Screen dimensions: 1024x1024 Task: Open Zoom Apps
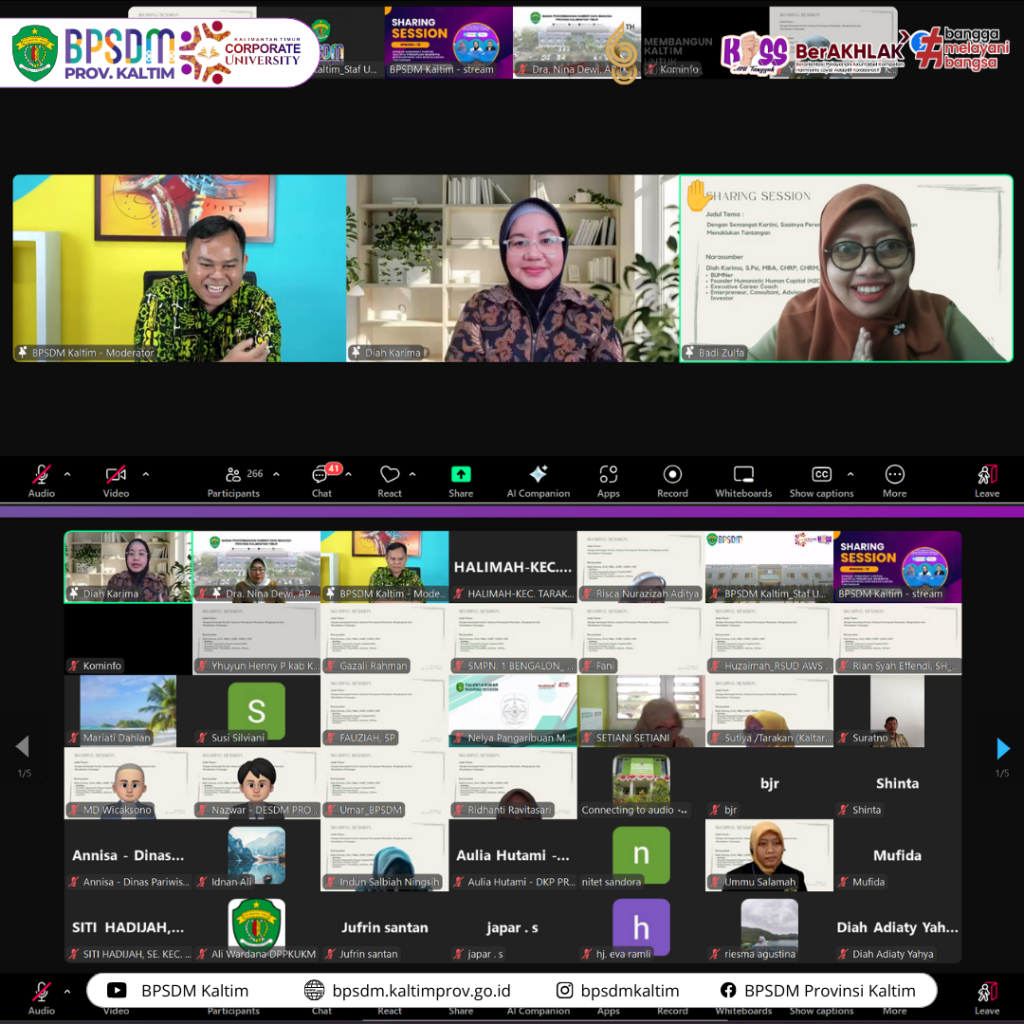pos(608,480)
